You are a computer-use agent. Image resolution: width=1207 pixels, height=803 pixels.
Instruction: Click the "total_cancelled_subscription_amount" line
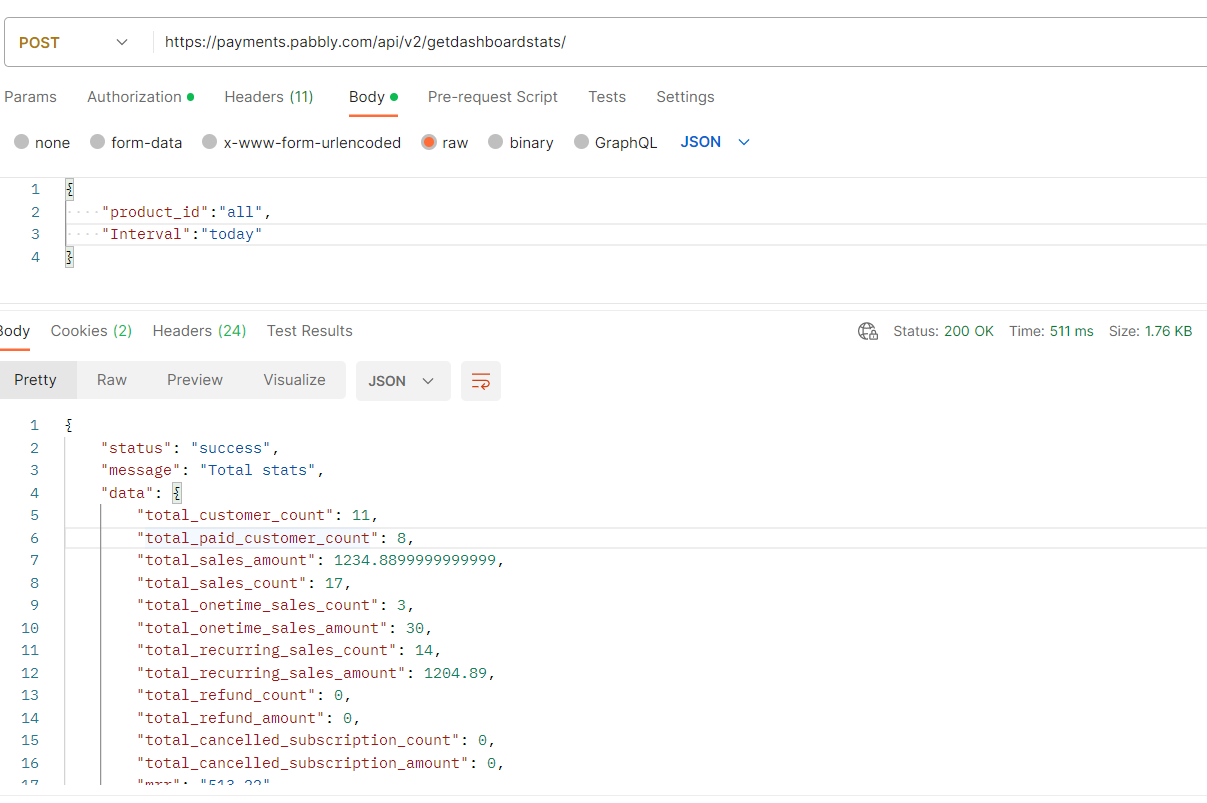(320, 763)
